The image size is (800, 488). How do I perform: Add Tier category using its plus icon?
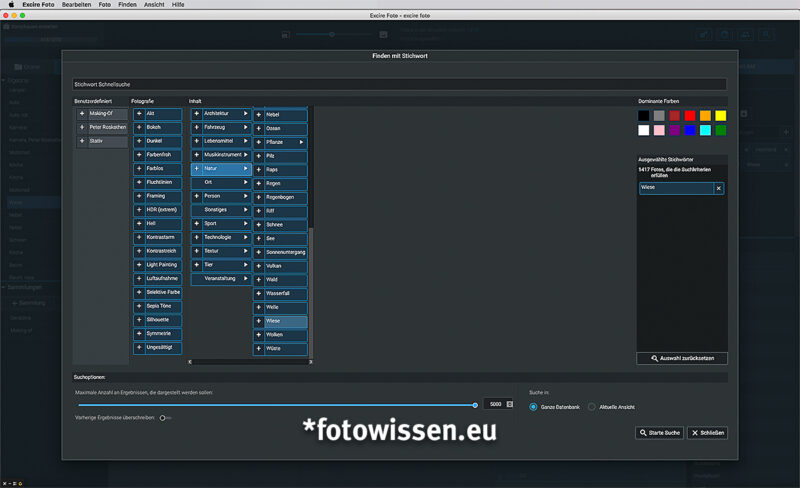pos(196,265)
